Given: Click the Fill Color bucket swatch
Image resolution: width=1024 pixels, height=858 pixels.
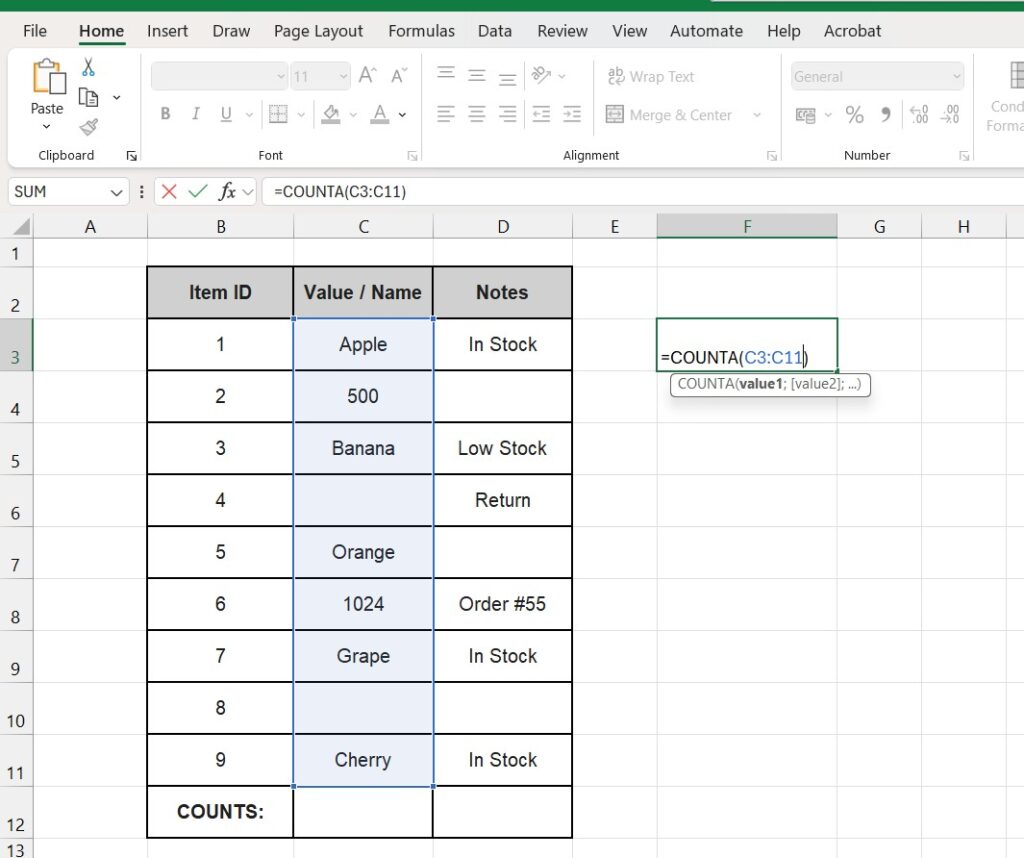Looking at the screenshot, I should pyautogui.click(x=331, y=115).
